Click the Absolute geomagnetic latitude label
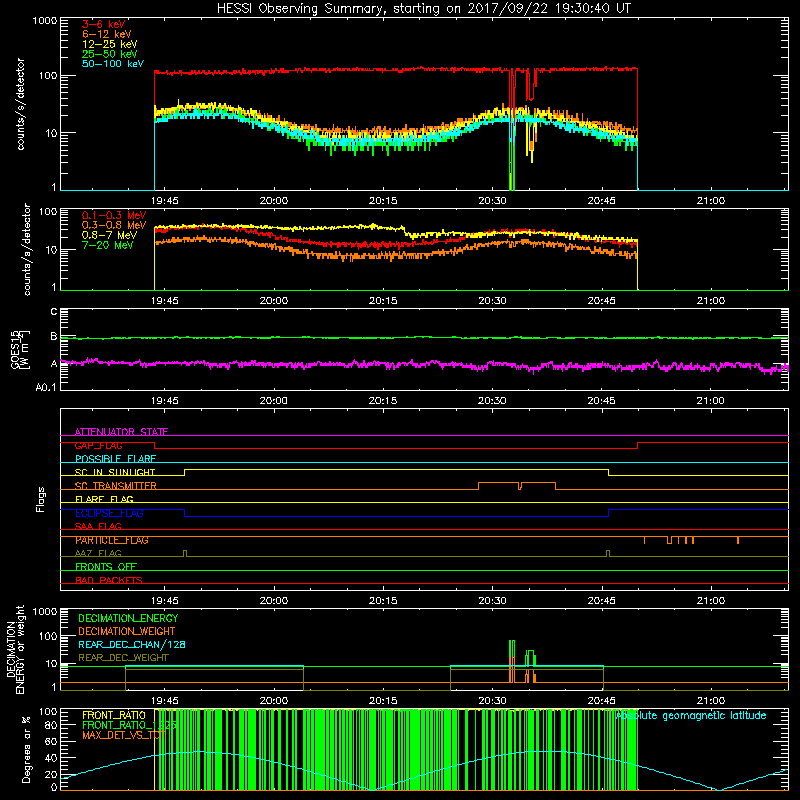Viewport: 800px width, 800px height. pyautogui.click(x=691, y=716)
